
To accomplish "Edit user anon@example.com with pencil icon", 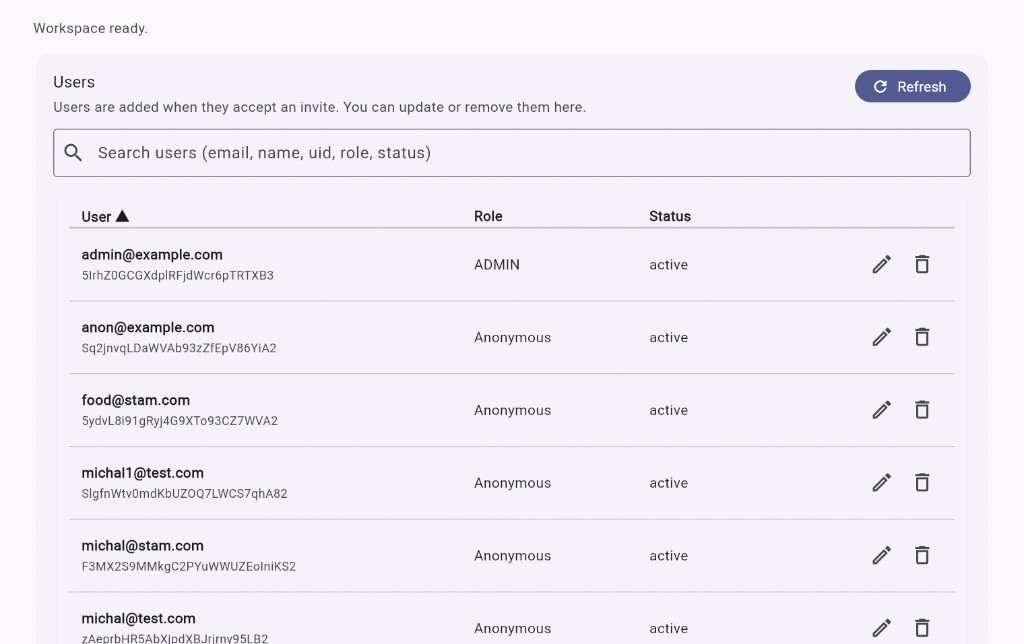I will (x=882, y=337).
